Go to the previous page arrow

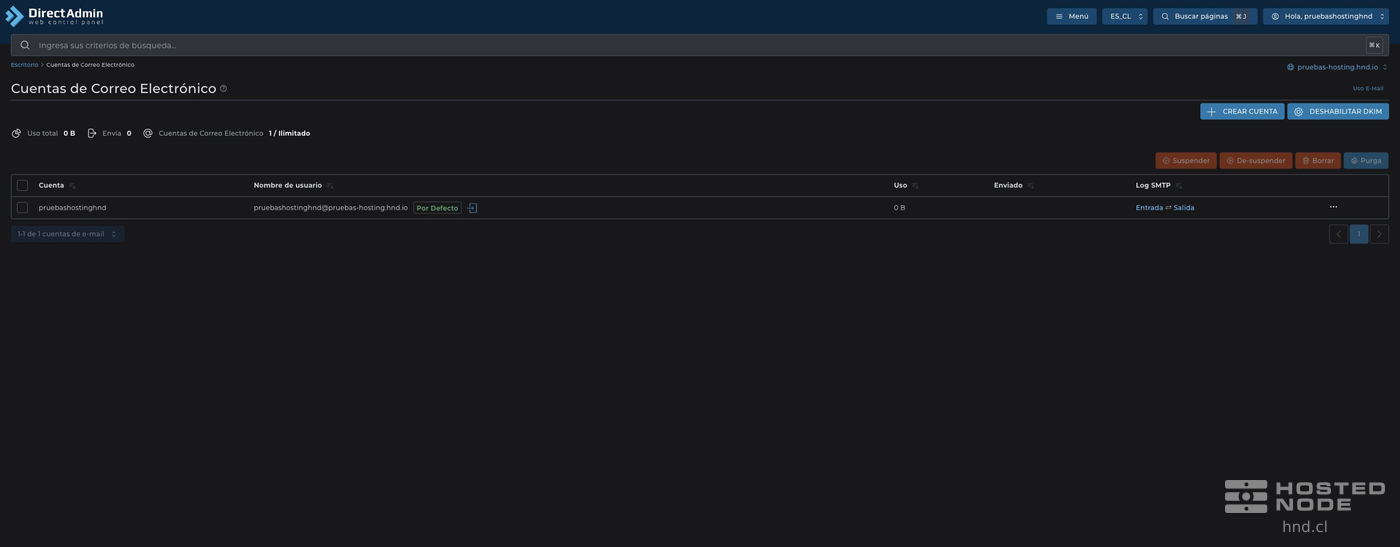1339,234
